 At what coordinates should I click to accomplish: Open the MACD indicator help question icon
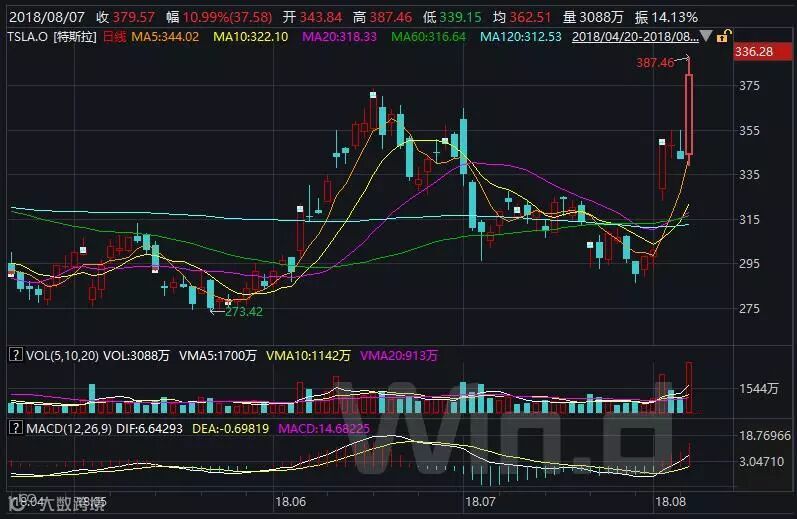(x=16, y=428)
